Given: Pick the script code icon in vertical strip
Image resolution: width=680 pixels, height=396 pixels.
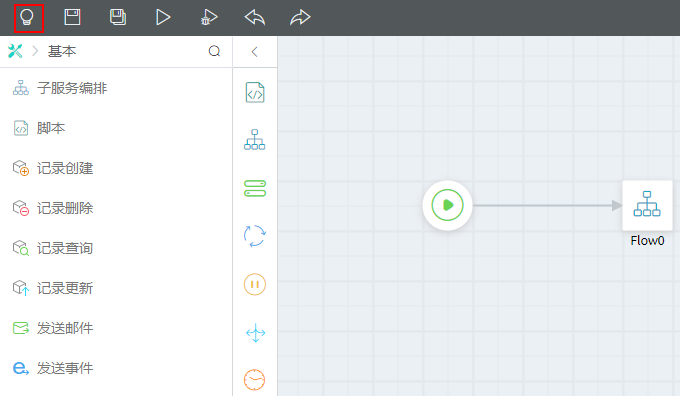Looking at the screenshot, I should coord(255,92).
